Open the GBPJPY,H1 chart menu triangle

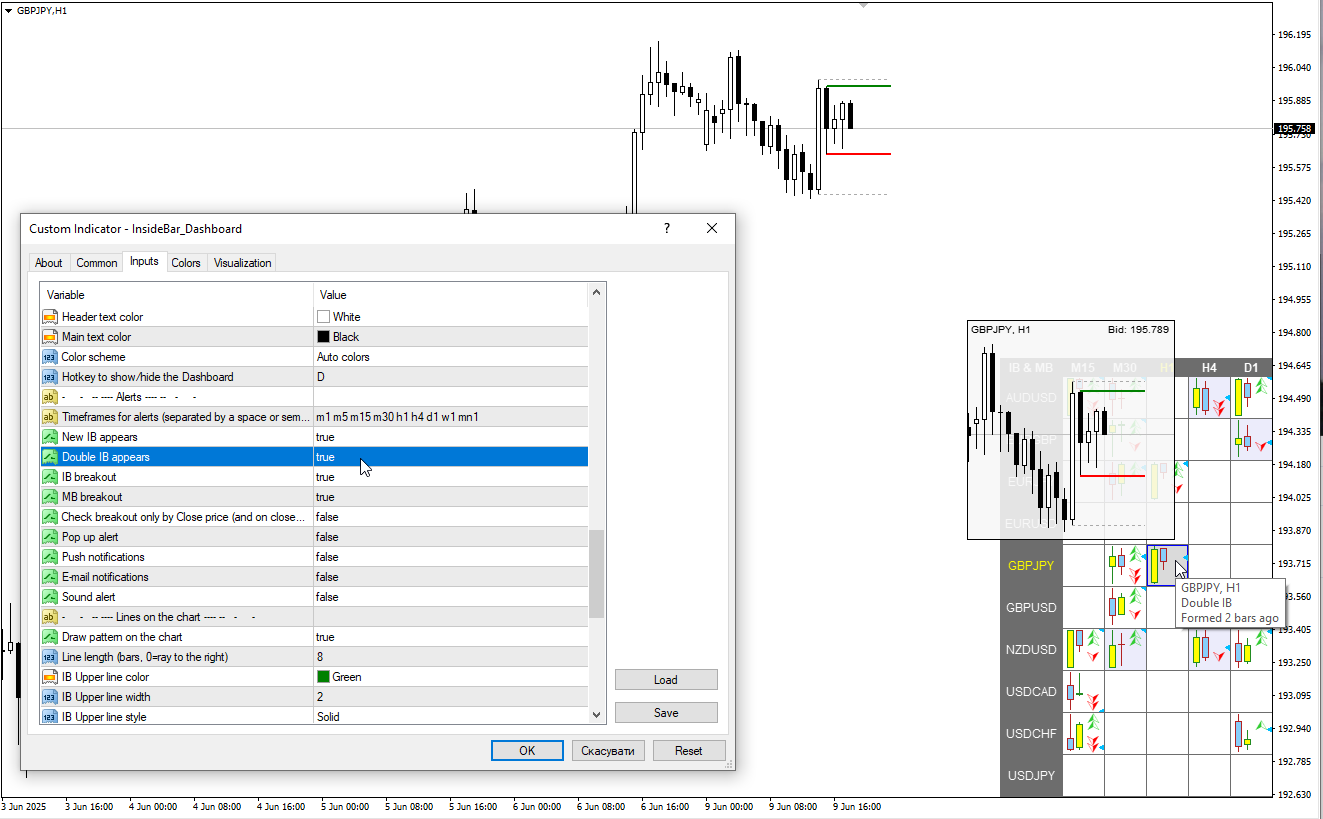[9, 10]
